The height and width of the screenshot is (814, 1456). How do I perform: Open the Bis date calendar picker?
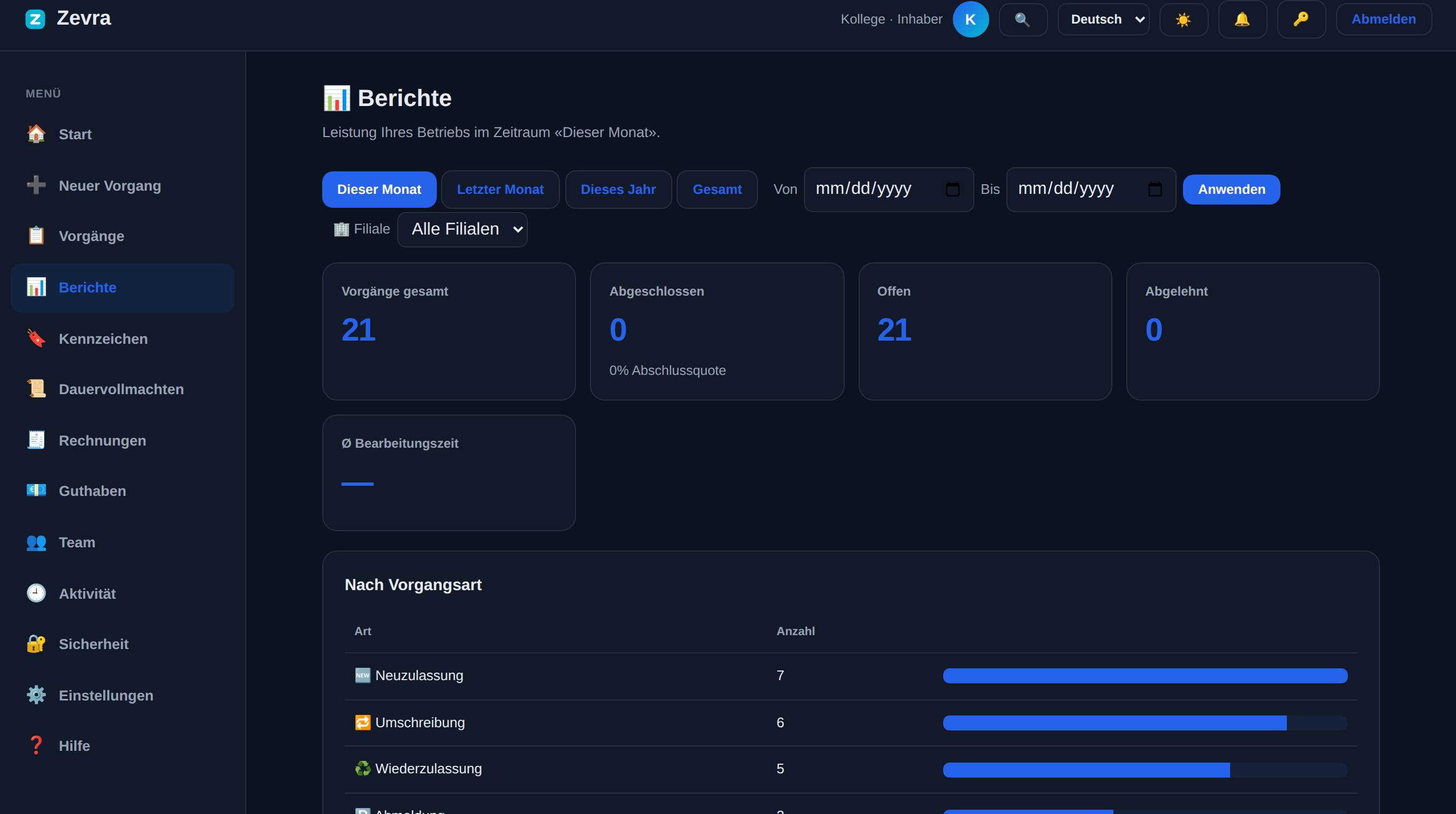(x=1155, y=190)
